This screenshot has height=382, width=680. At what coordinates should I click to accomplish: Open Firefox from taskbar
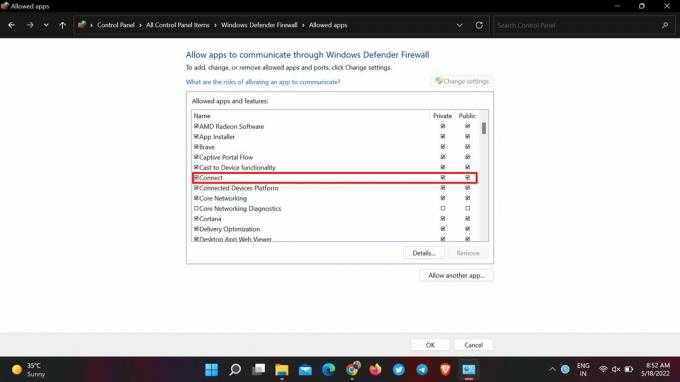point(376,369)
